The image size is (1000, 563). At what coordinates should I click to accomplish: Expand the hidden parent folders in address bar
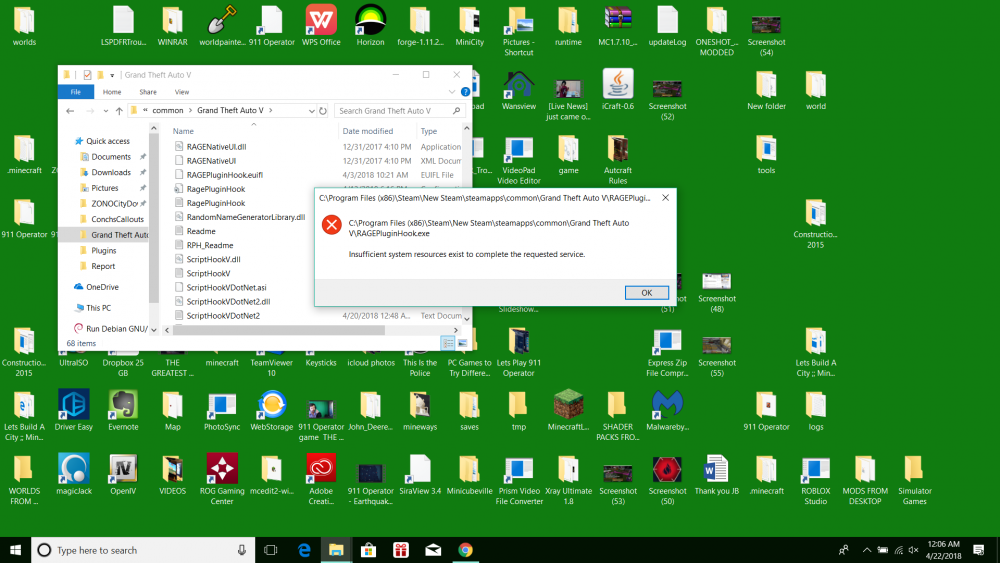[145, 110]
